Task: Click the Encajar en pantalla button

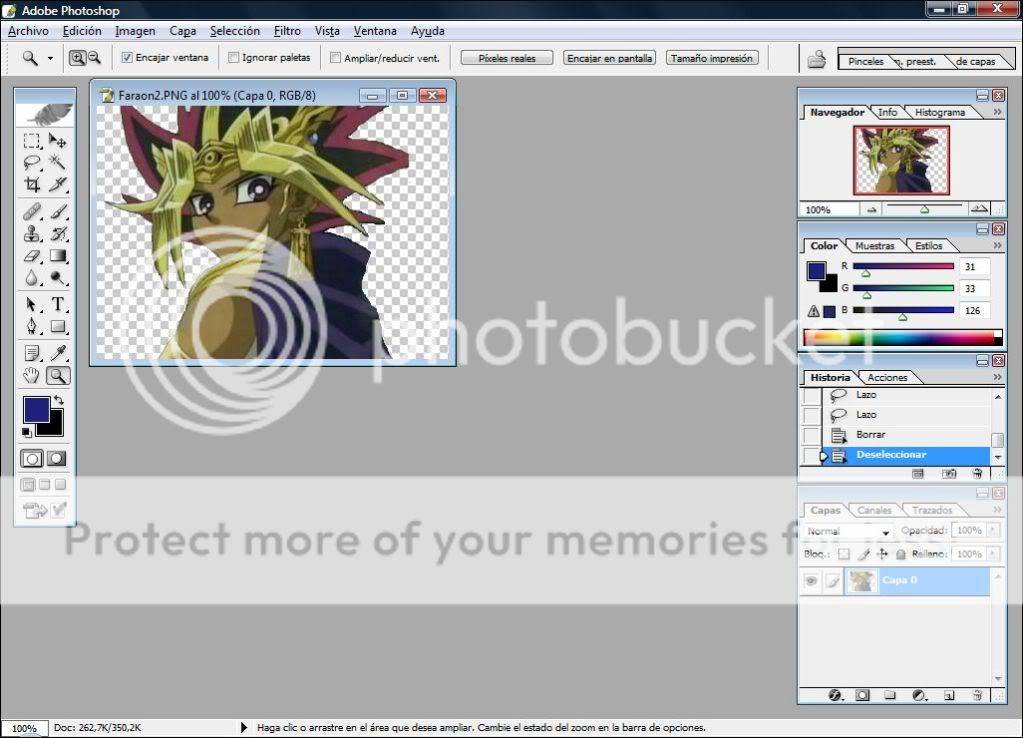Action: coord(609,58)
